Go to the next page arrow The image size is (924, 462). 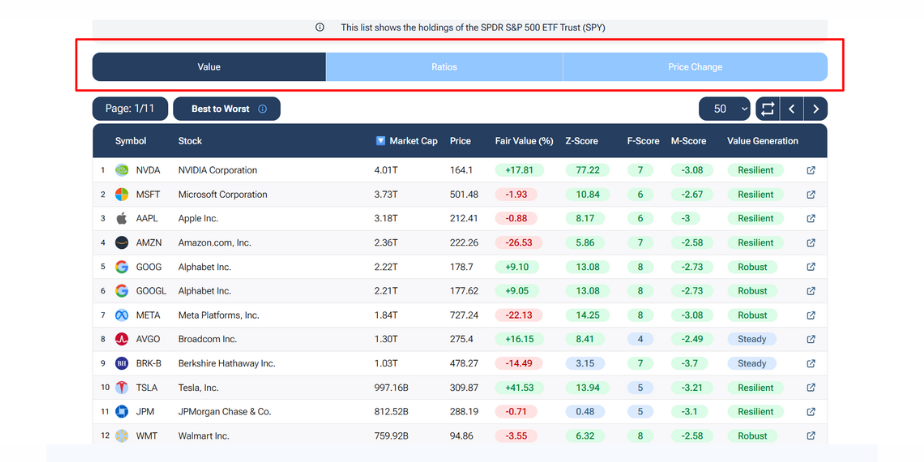pos(816,109)
